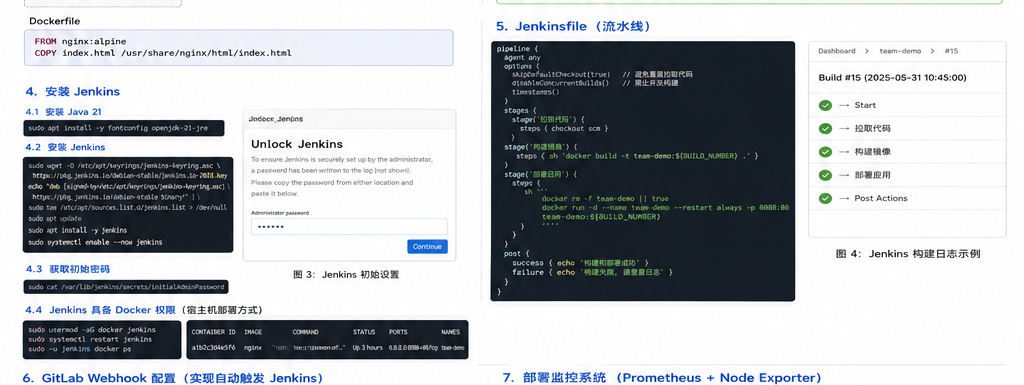Click the green check icon beside 部署应用
This screenshot has width=1024, height=385.
[825, 175]
